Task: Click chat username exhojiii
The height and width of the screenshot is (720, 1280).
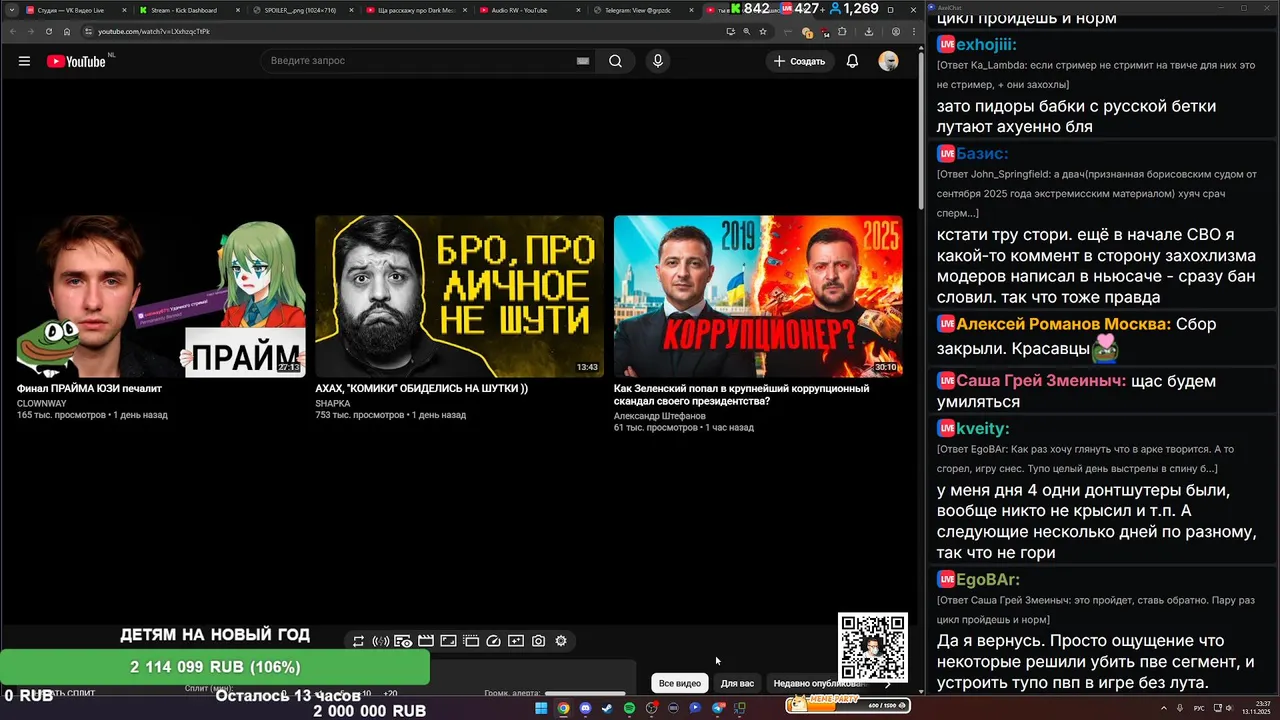Action: (986, 45)
